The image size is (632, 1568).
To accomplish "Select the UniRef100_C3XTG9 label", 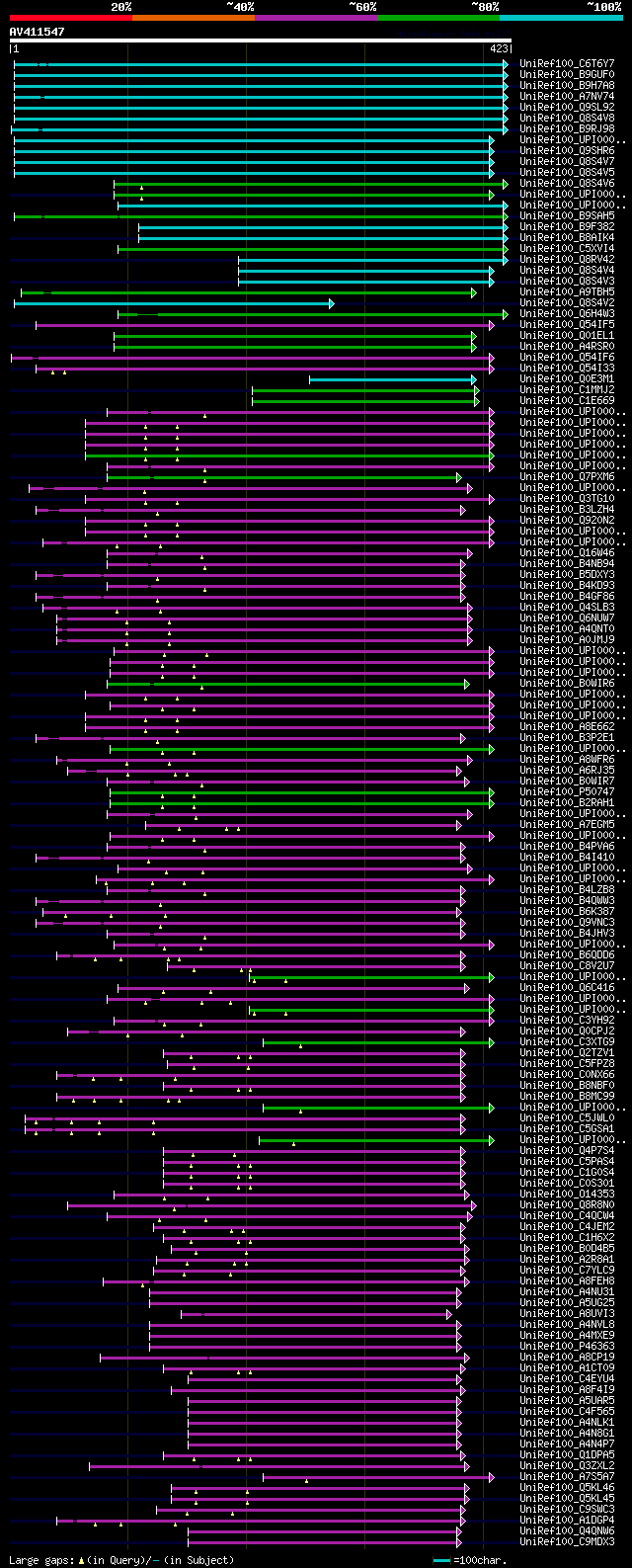I will (567, 1041).
